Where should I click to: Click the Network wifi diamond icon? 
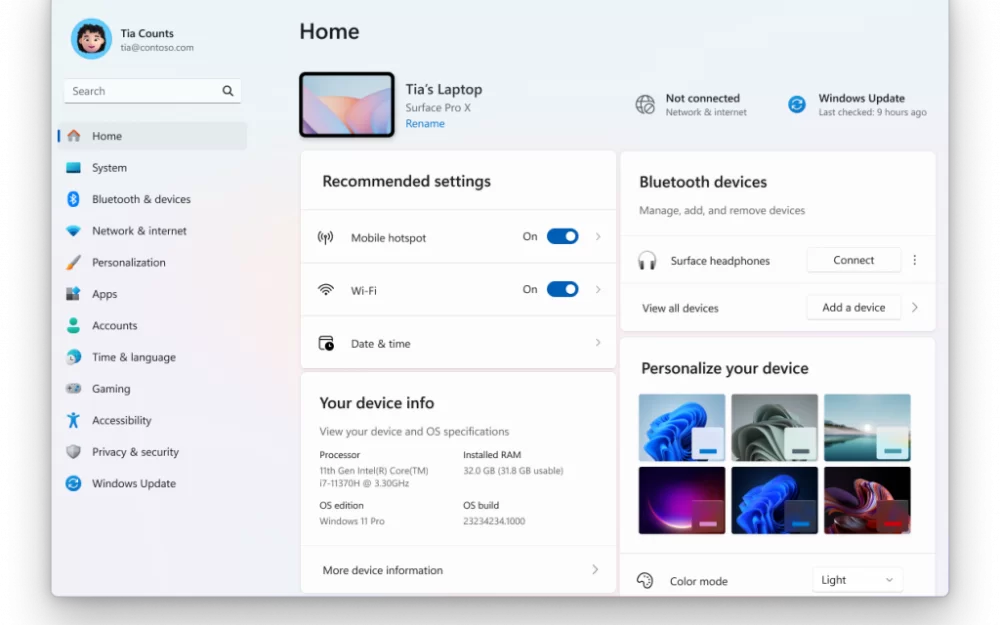[73, 231]
